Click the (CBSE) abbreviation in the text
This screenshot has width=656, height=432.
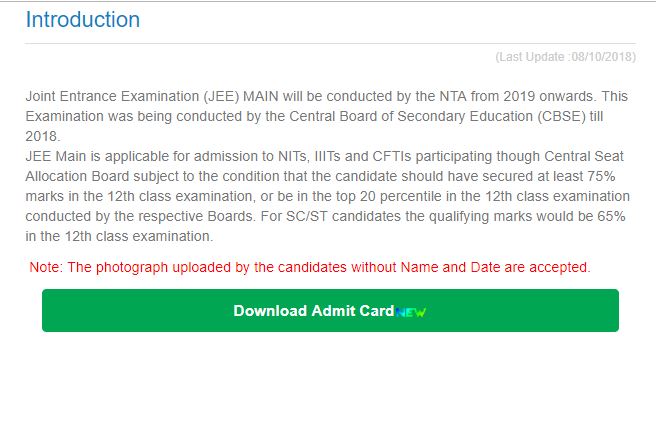pos(561,116)
